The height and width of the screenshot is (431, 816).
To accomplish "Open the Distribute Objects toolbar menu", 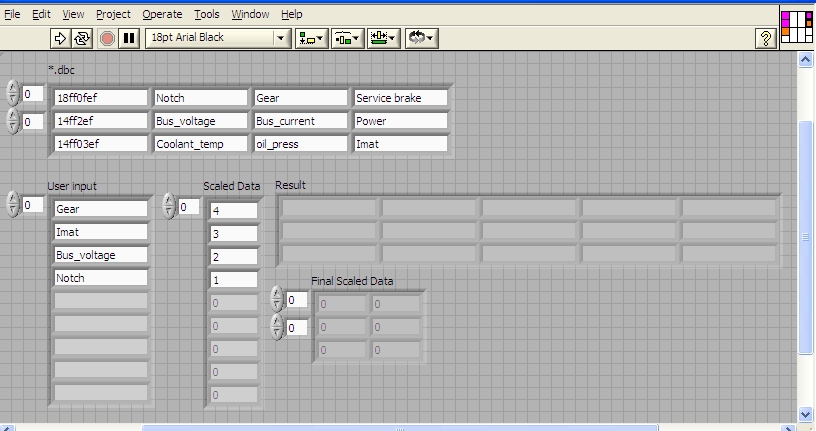I will click(347, 38).
